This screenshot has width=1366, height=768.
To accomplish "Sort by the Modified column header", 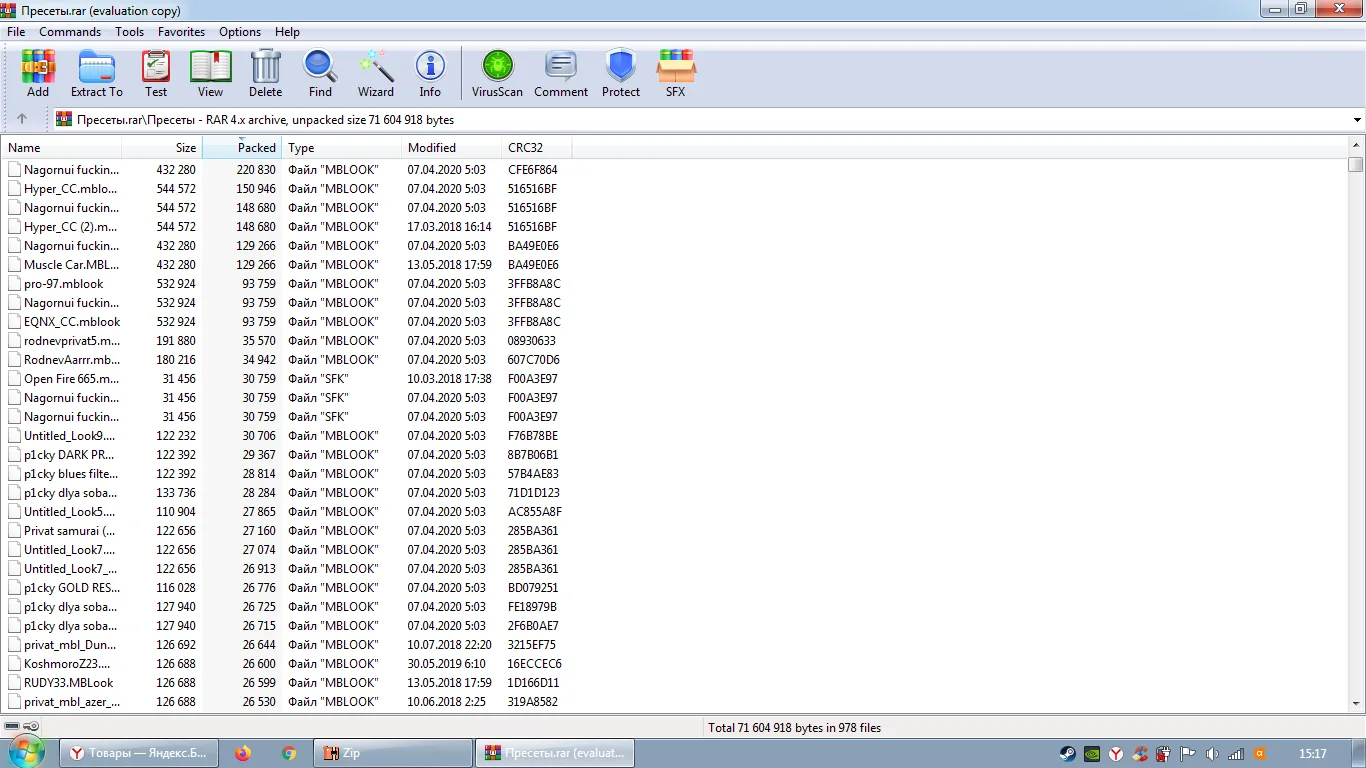I will [x=452, y=148].
